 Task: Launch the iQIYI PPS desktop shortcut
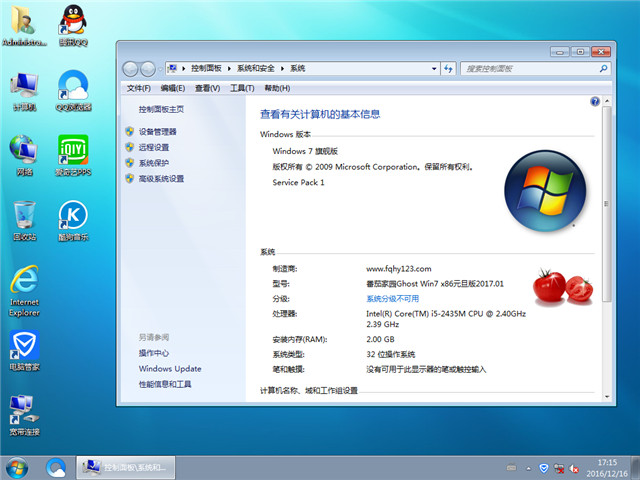73,155
